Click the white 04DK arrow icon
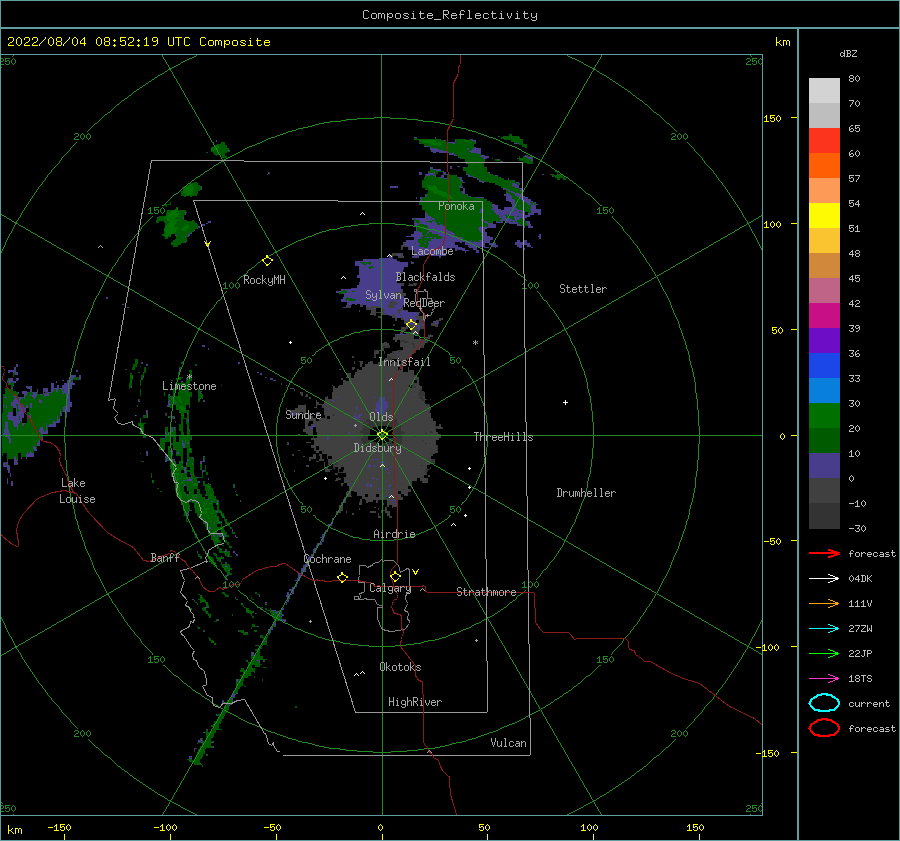 coord(824,579)
